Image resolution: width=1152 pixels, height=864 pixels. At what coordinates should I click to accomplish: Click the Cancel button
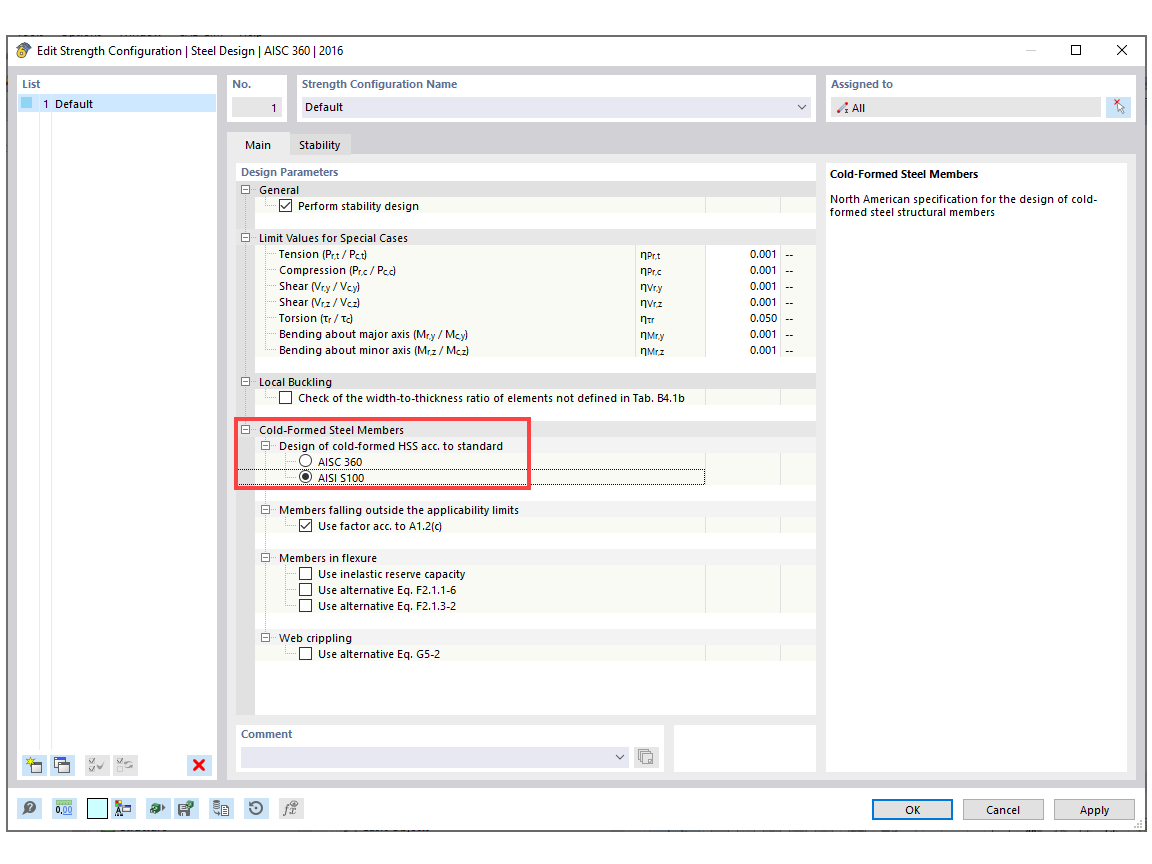(1003, 810)
